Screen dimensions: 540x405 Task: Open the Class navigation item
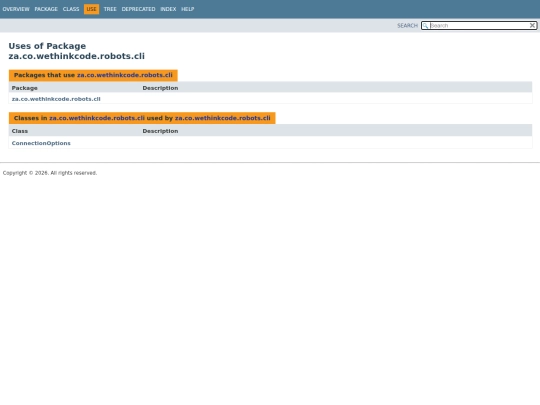[x=71, y=9]
